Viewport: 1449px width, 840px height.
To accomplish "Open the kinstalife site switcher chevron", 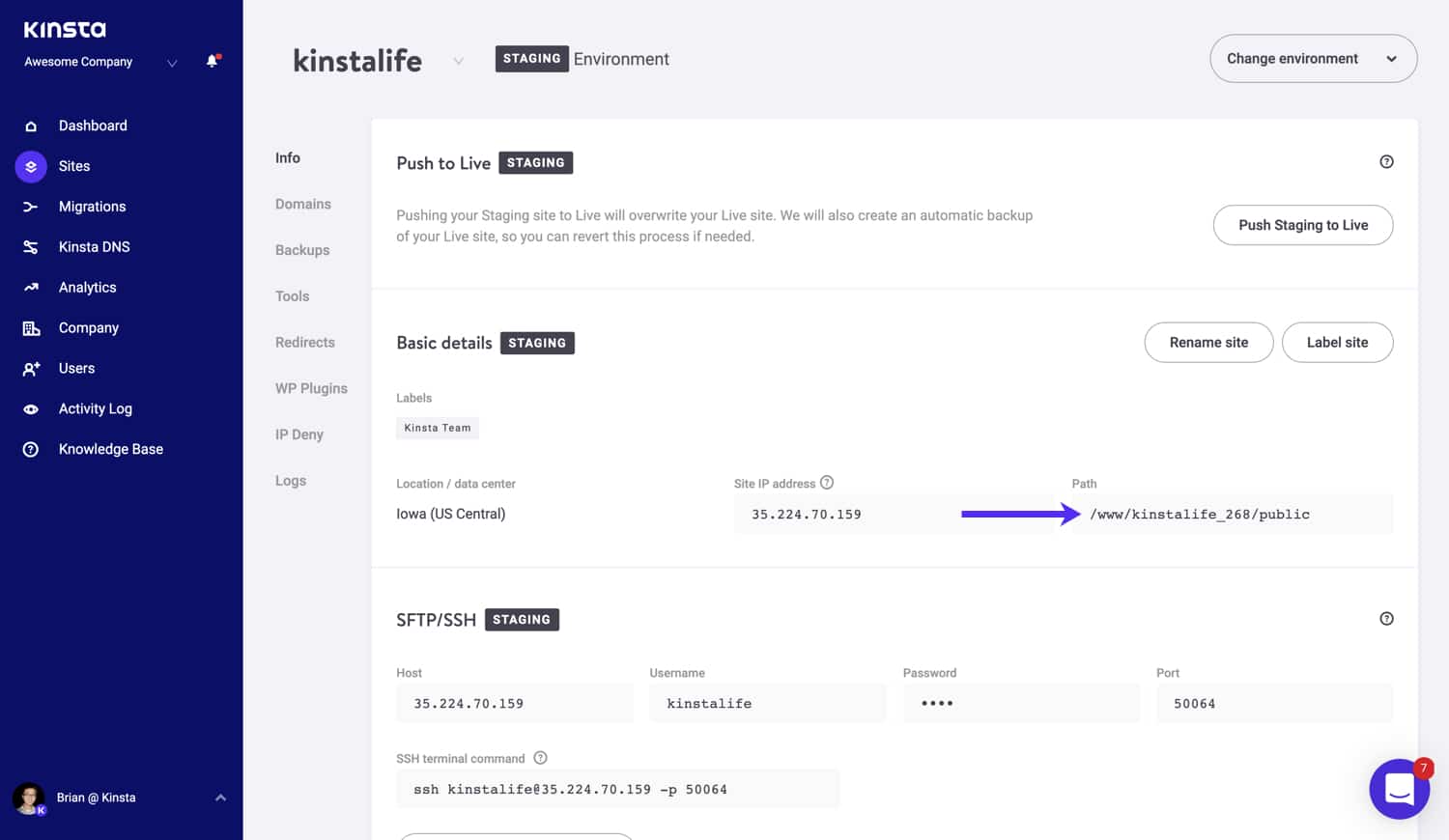I will 458,59.
